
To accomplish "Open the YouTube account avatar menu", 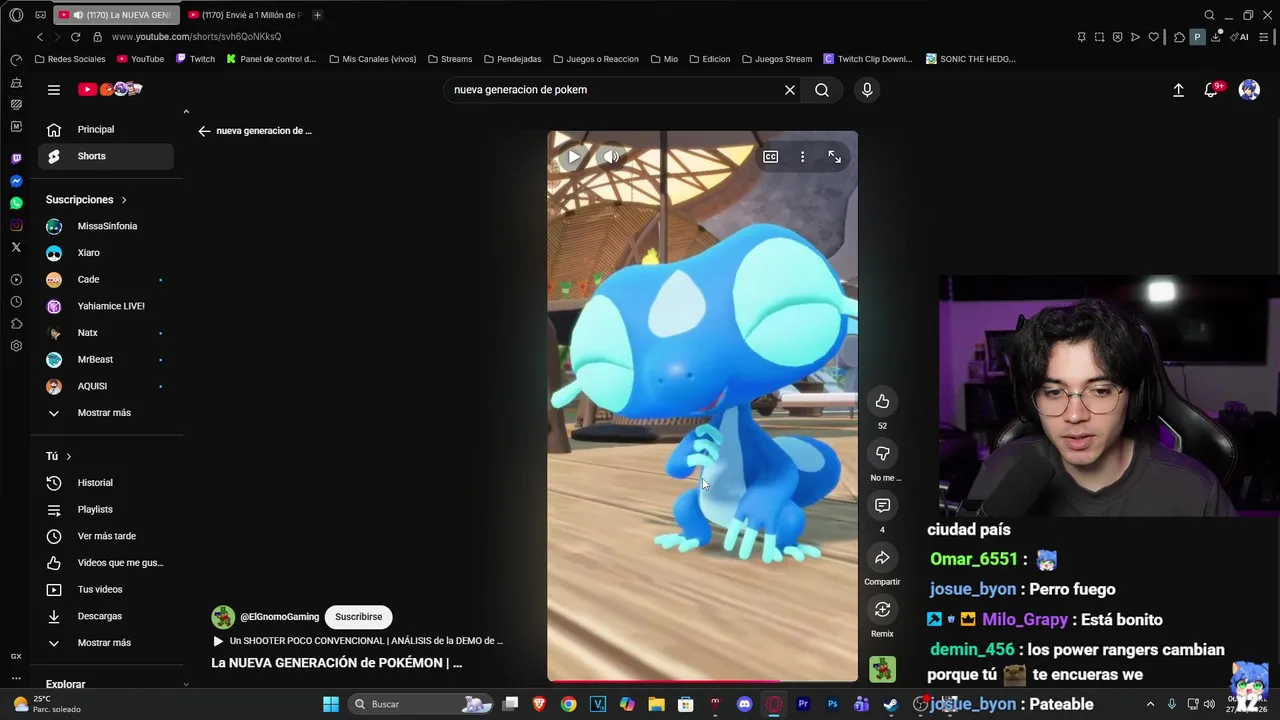I will click(1249, 90).
